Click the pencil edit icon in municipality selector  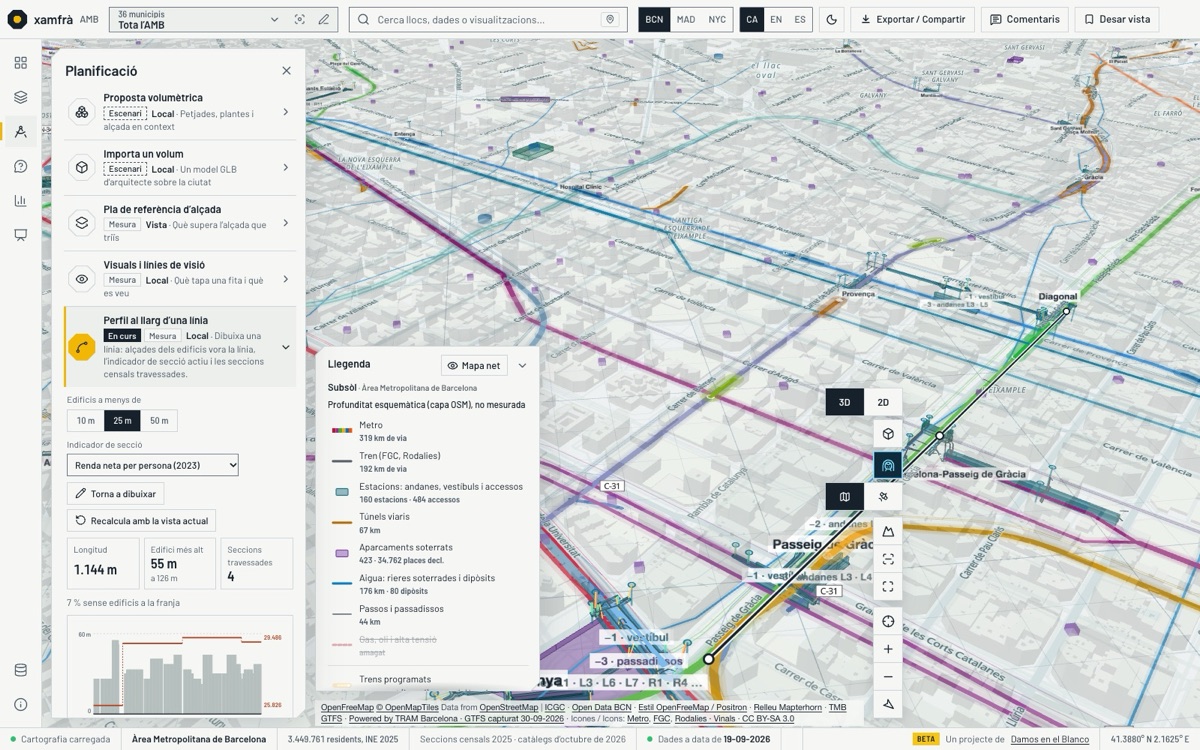[324, 20]
